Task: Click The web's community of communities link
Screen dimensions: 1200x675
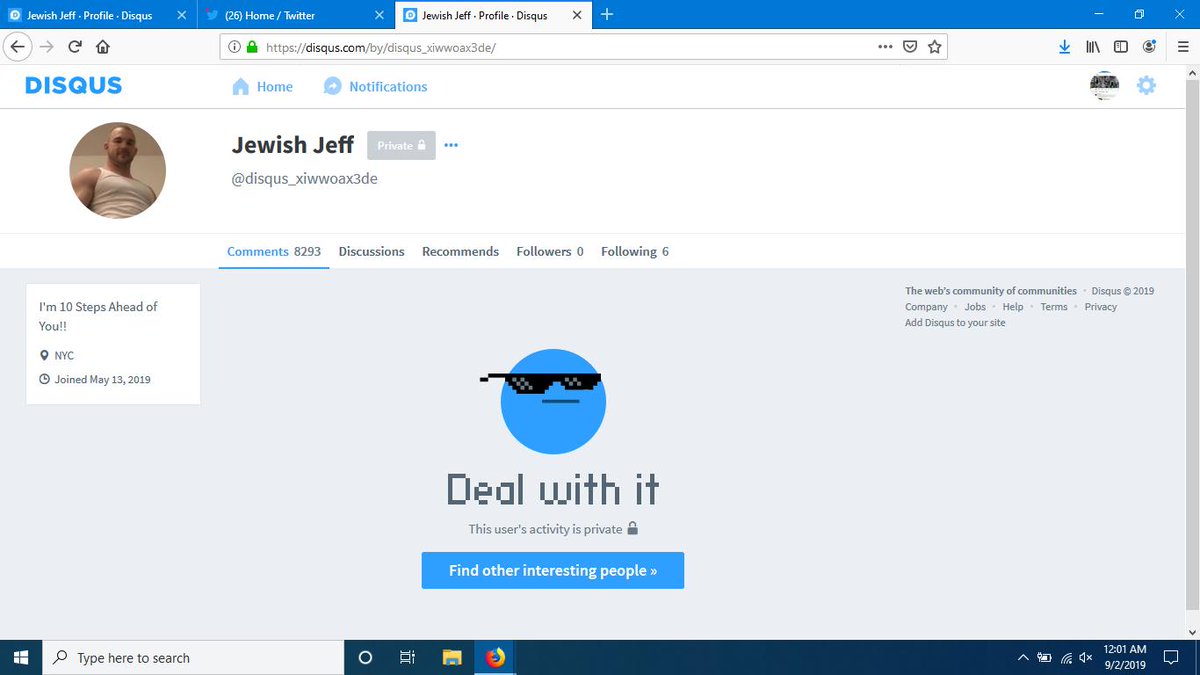Action: pos(991,291)
